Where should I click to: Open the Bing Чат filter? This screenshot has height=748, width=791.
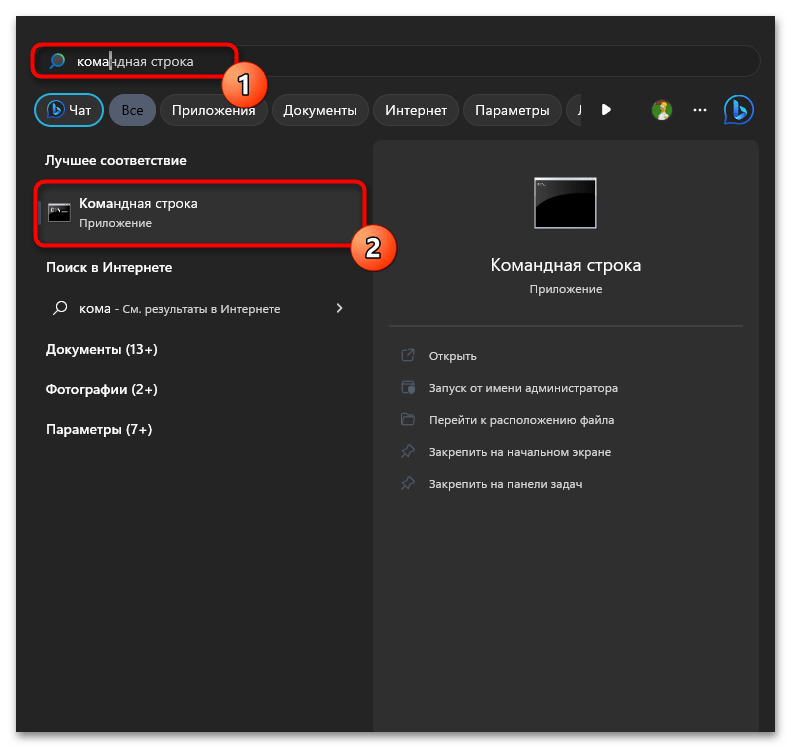(69, 110)
